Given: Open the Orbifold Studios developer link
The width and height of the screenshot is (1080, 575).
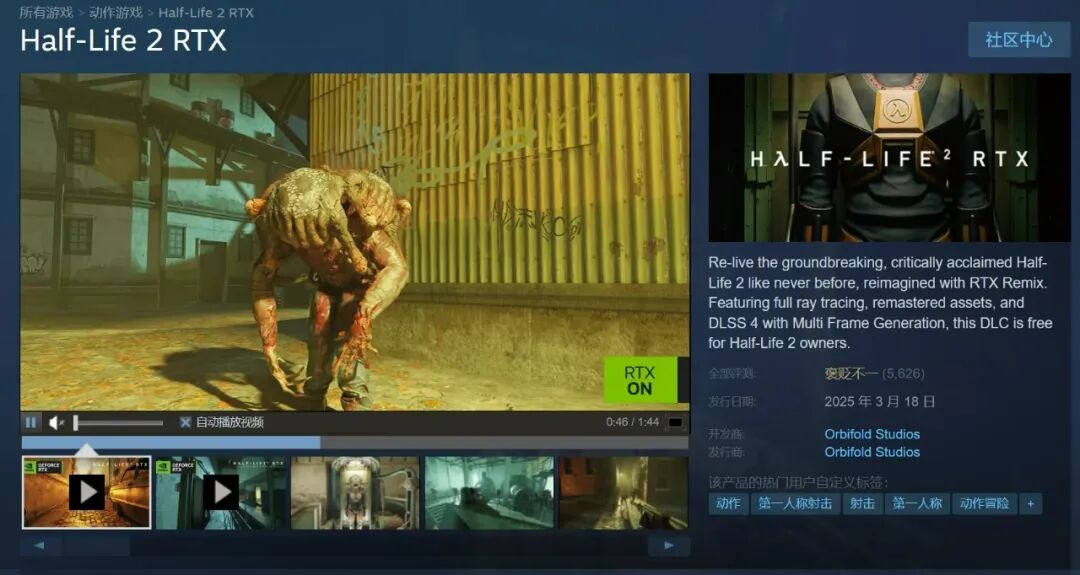Looking at the screenshot, I should click(872, 434).
